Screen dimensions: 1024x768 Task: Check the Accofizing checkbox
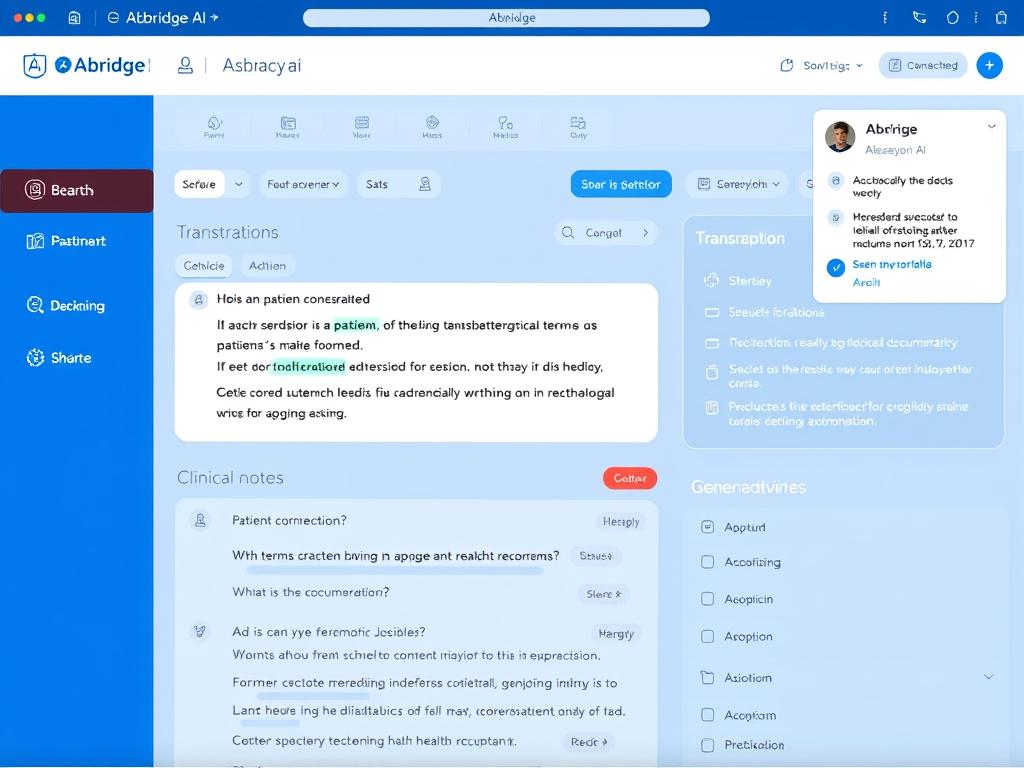coord(707,562)
